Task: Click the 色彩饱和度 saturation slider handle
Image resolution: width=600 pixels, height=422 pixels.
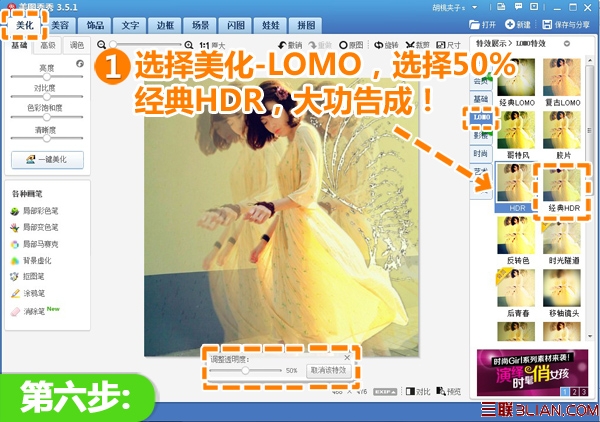Action: pyautogui.click(x=47, y=117)
